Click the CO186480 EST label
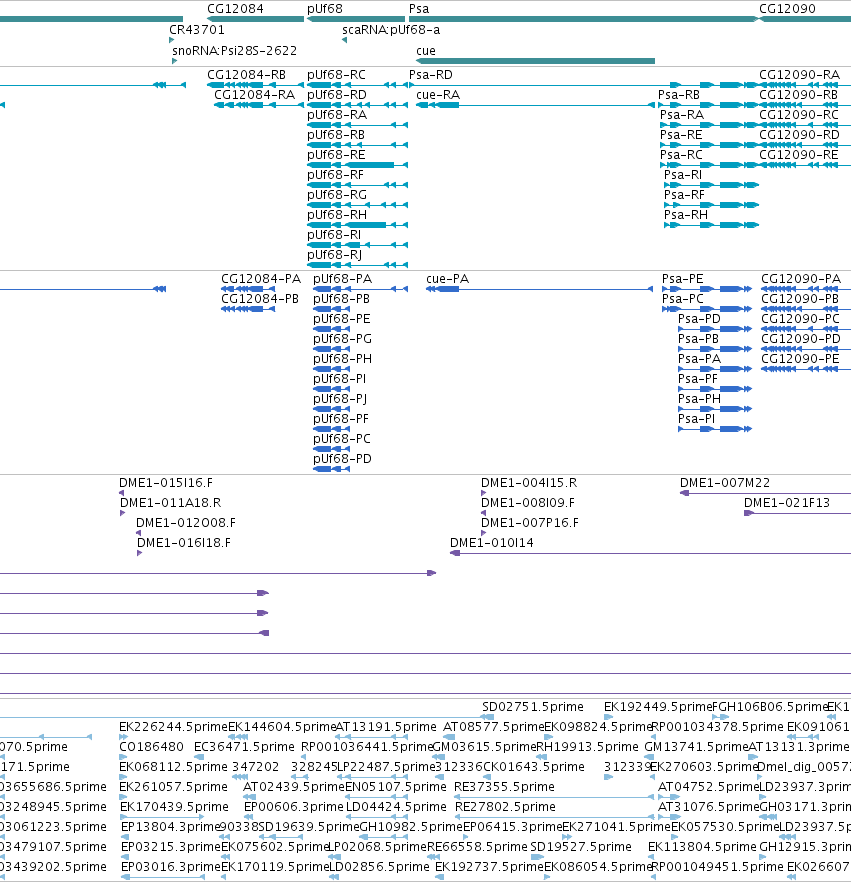Viewport: 851px width, 882px height. [x=151, y=747]
